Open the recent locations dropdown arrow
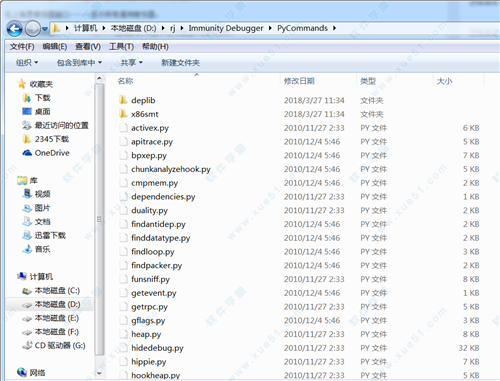The height and width of the screenshot is (381, 500). coord(45,29)
